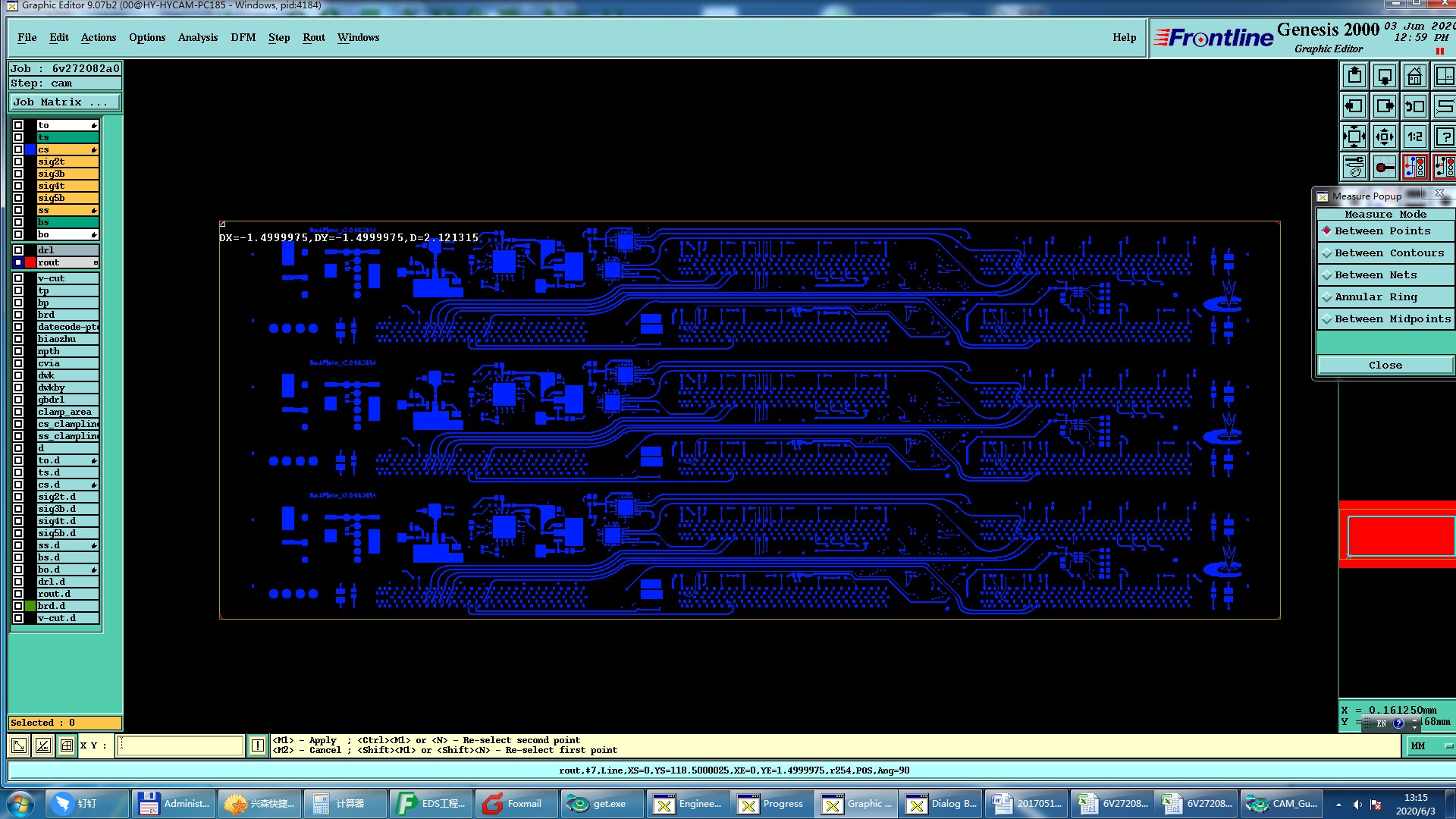1456x819 pixels.
Task: Toggle the drl layer checkbox
Action: (x=18, y=250)
